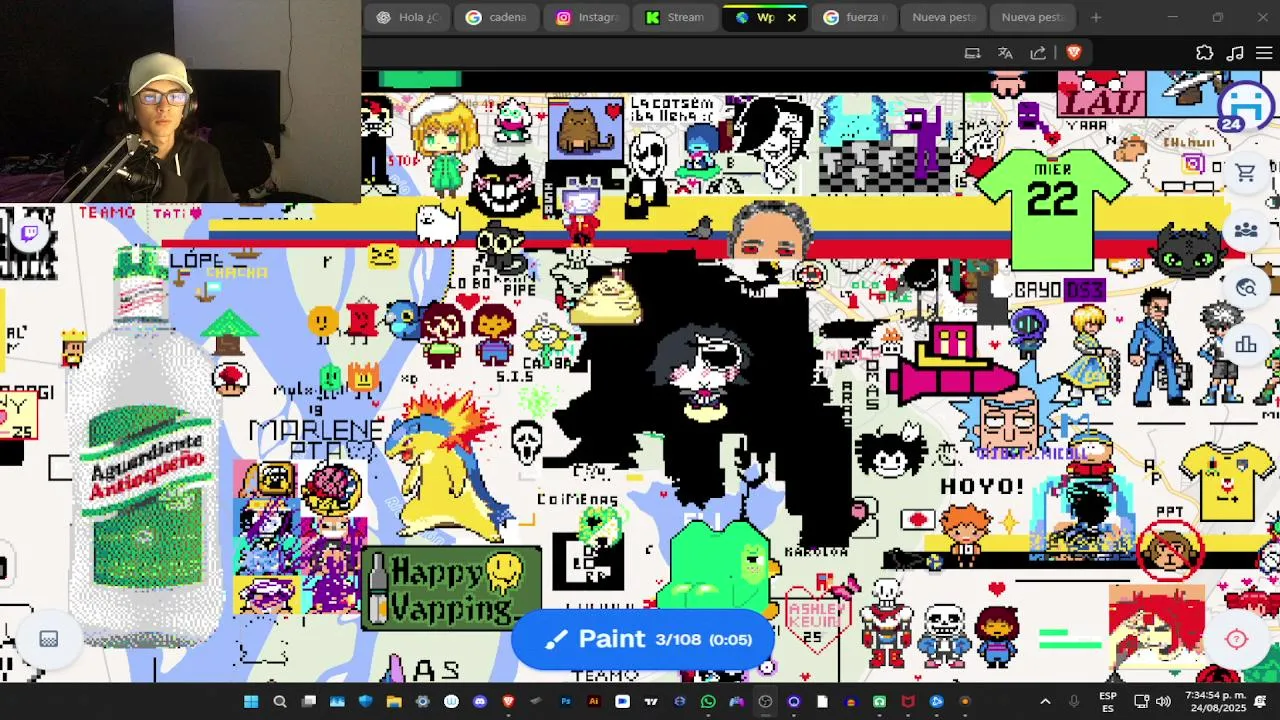This screenshot has width=1280, height=720.
Task: Switch to the last Nueva pestaña tab
Action: click(x=1033, y=17)
